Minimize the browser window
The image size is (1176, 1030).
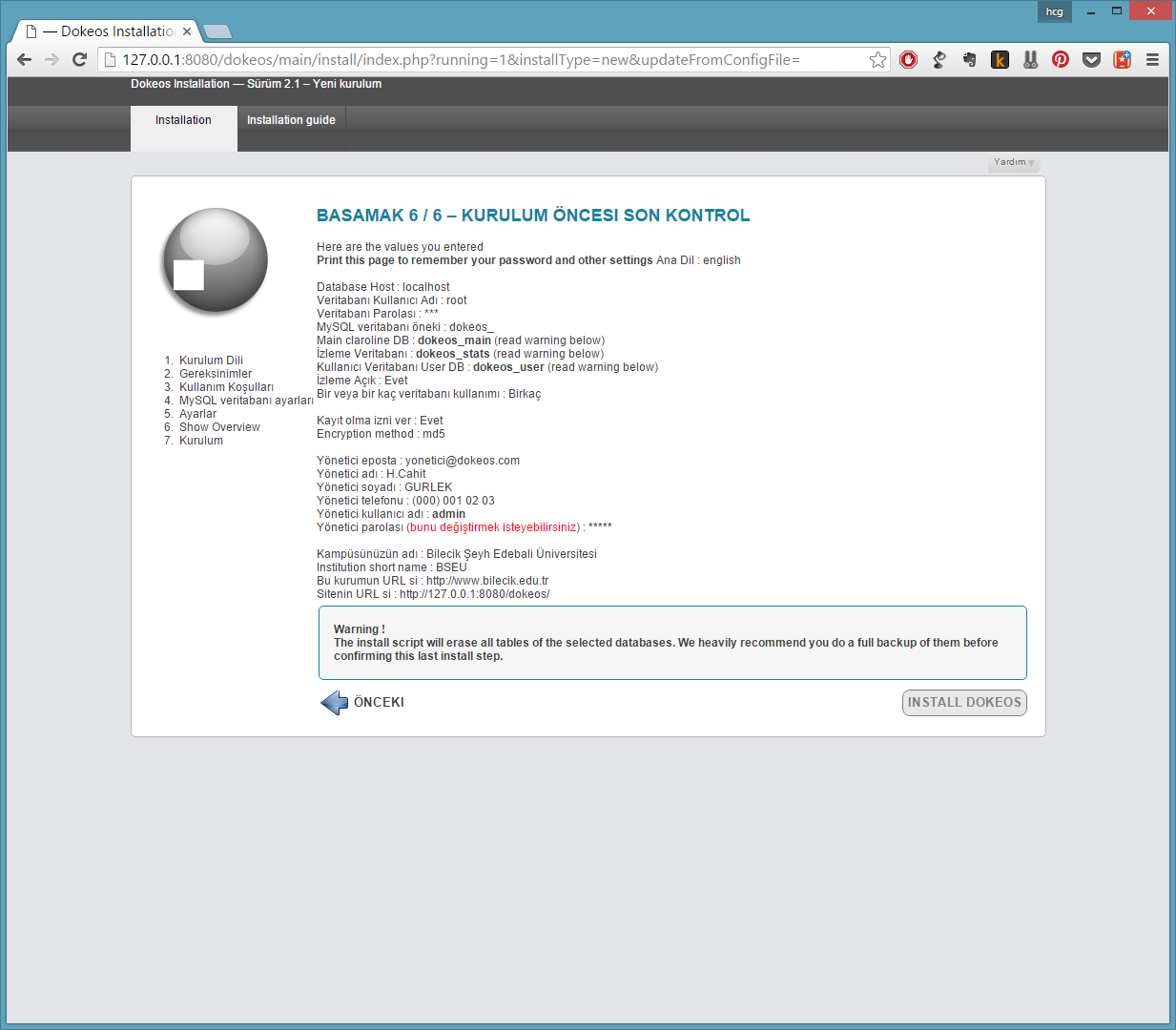pos(1091,11)
